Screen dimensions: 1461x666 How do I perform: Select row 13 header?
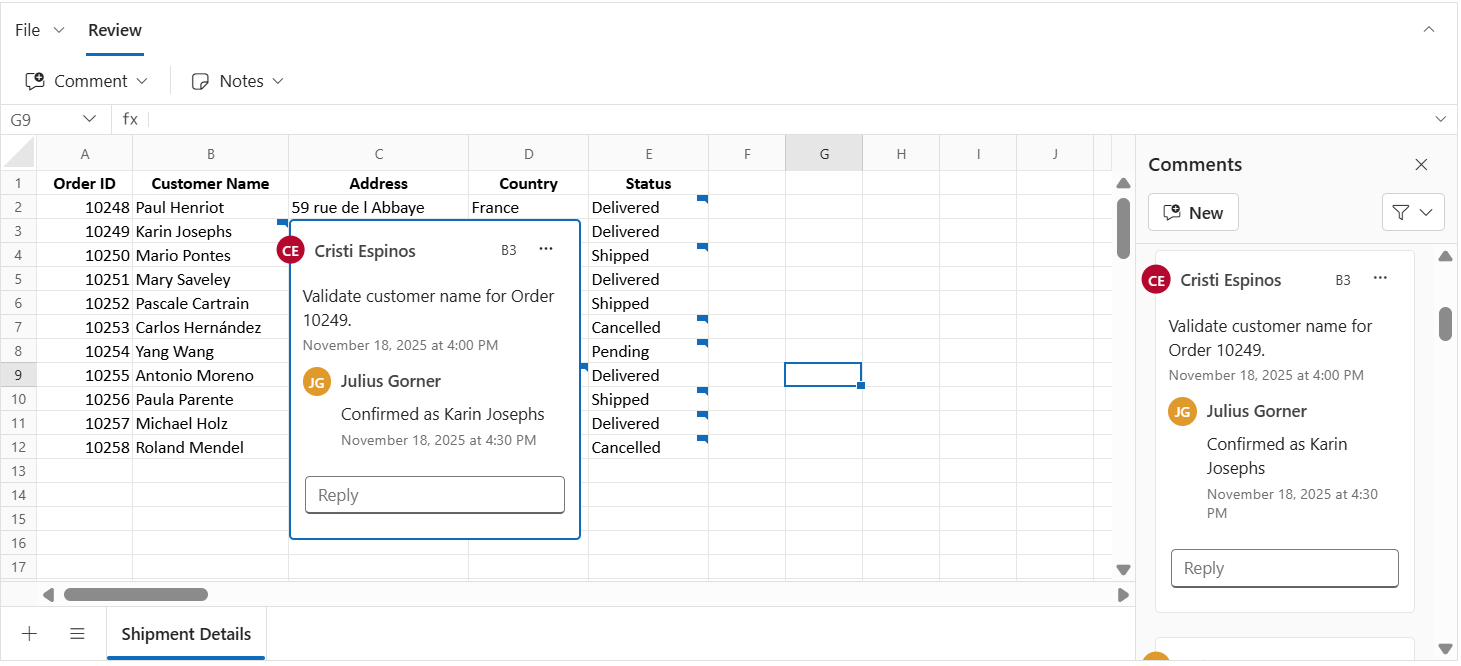18,471
